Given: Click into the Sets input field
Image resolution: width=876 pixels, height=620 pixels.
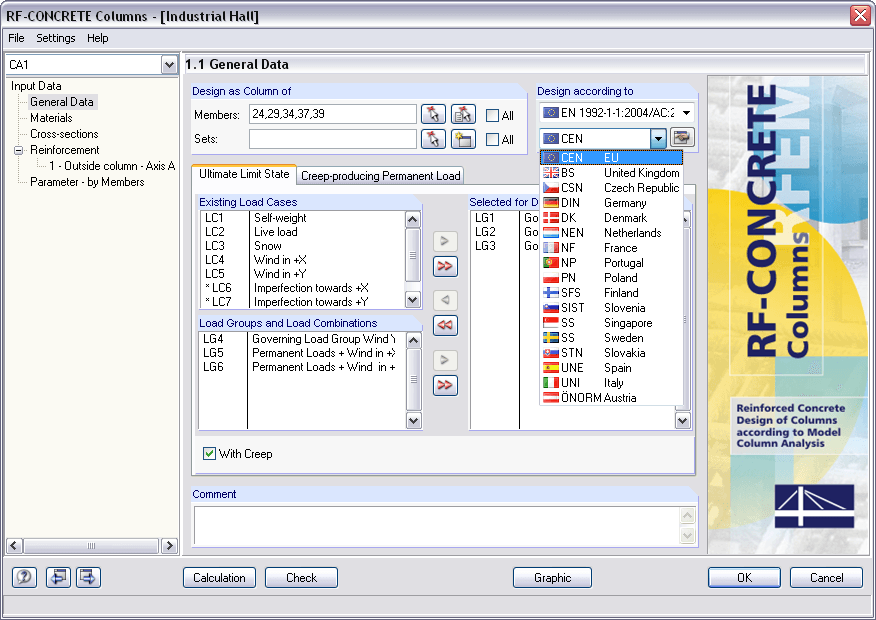Looking at the screenshot, I should point(332,139).
